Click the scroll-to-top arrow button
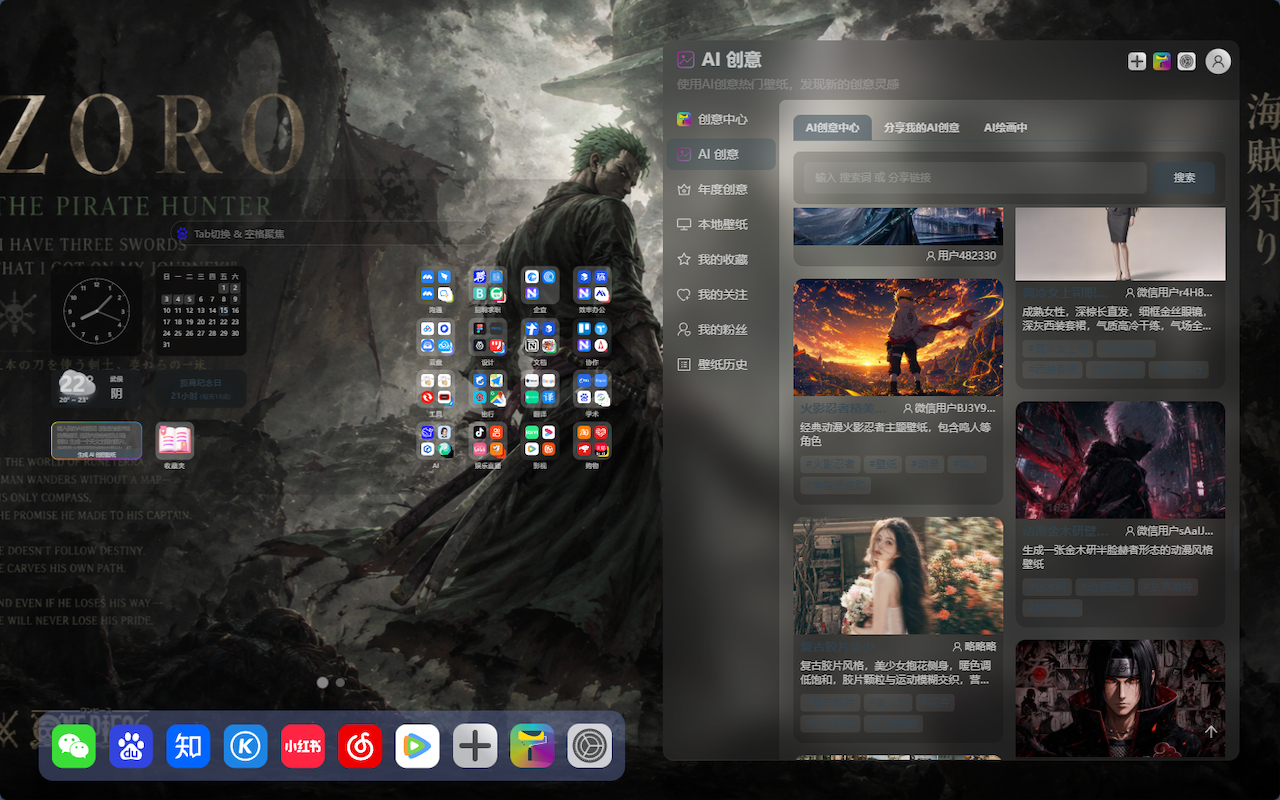1280x800 pixels. tap(1211, 731)
